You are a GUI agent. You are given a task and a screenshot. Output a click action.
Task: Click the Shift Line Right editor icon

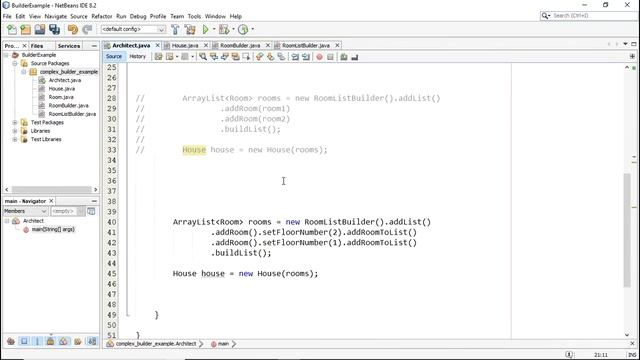tap(306, 57)
